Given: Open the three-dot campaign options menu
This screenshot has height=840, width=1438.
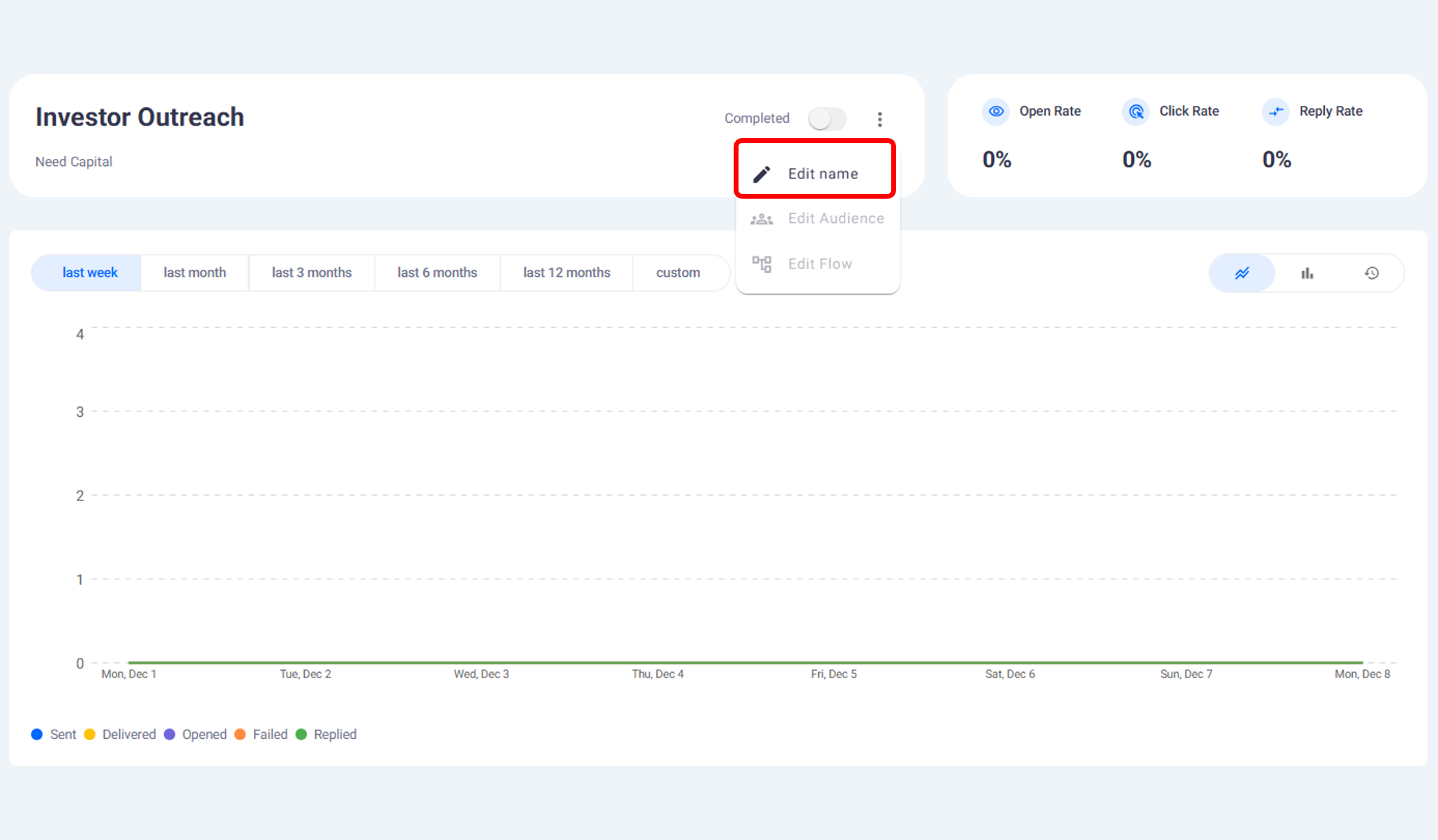Looking at the screenshot, I should 879,119.
